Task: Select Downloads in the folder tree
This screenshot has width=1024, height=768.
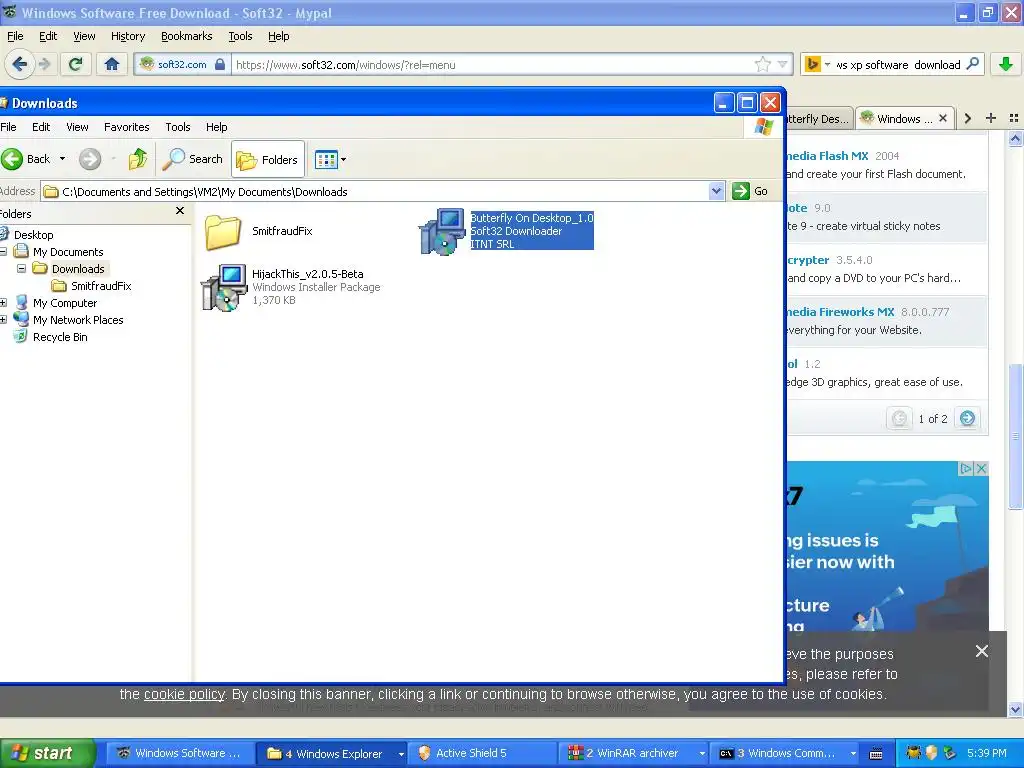Action: (78, 269)
